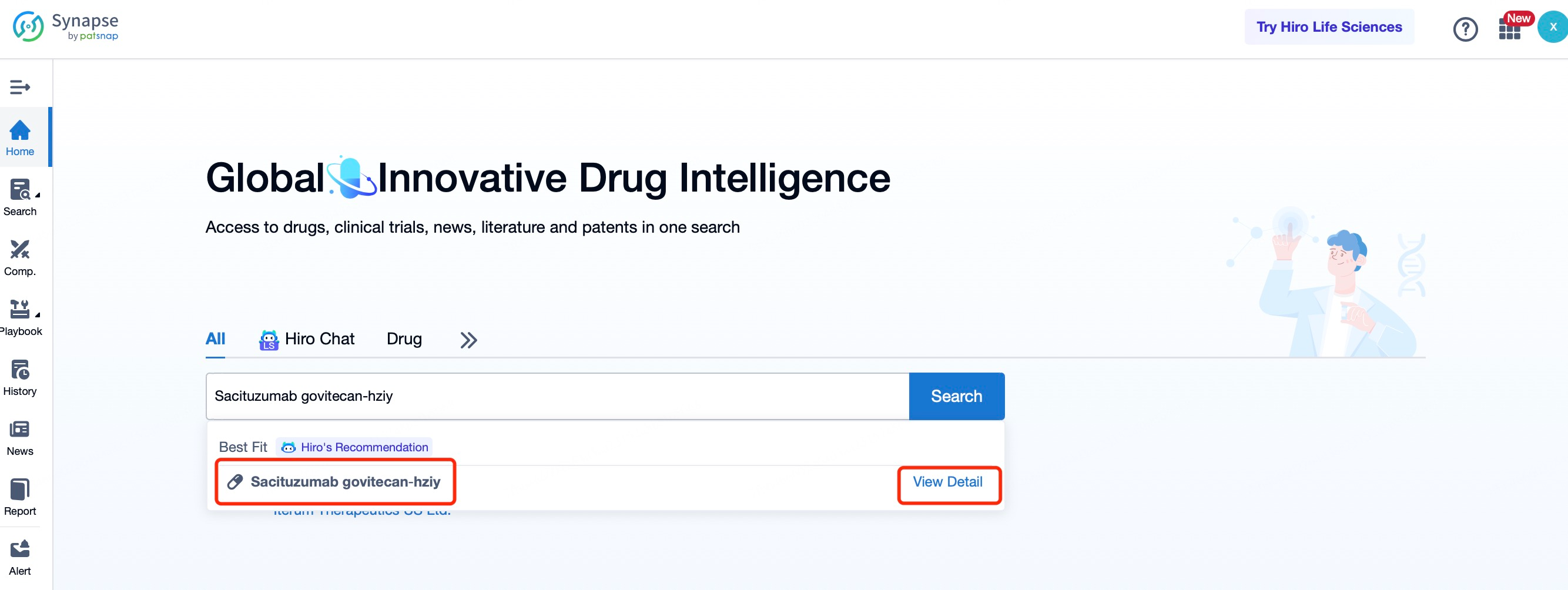This screenshot has width=1568, height=590.
Task: Open the Home sidebar icon
Action: pyautogui.click(x=20, y=137)
